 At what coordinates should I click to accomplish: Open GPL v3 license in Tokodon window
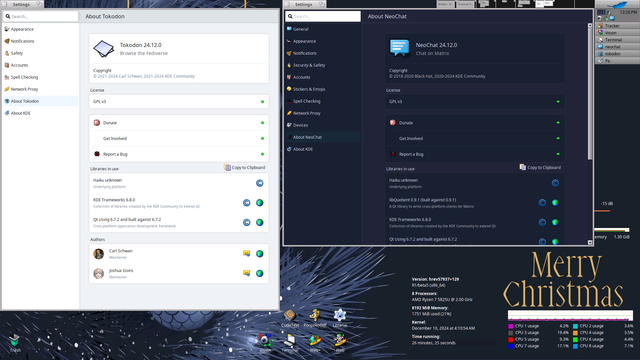[179, 102]
